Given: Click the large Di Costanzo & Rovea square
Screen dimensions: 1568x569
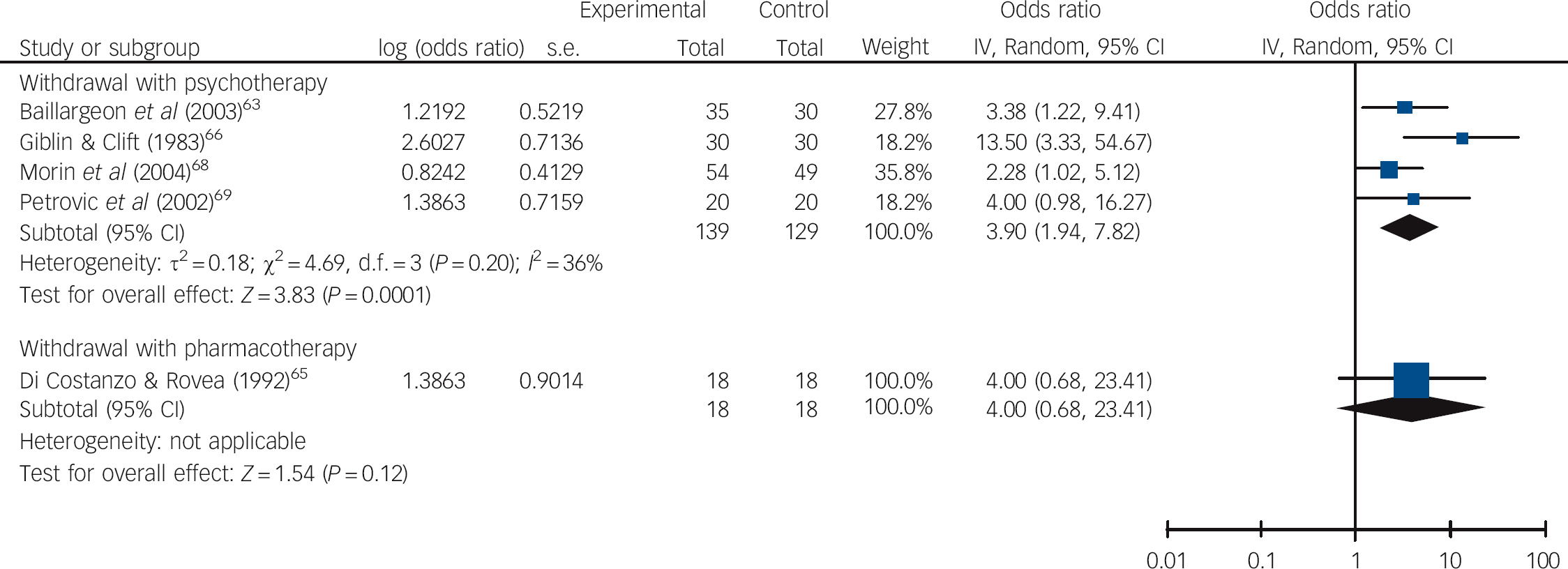Looking at the screenshot, I should point(1411,380).
